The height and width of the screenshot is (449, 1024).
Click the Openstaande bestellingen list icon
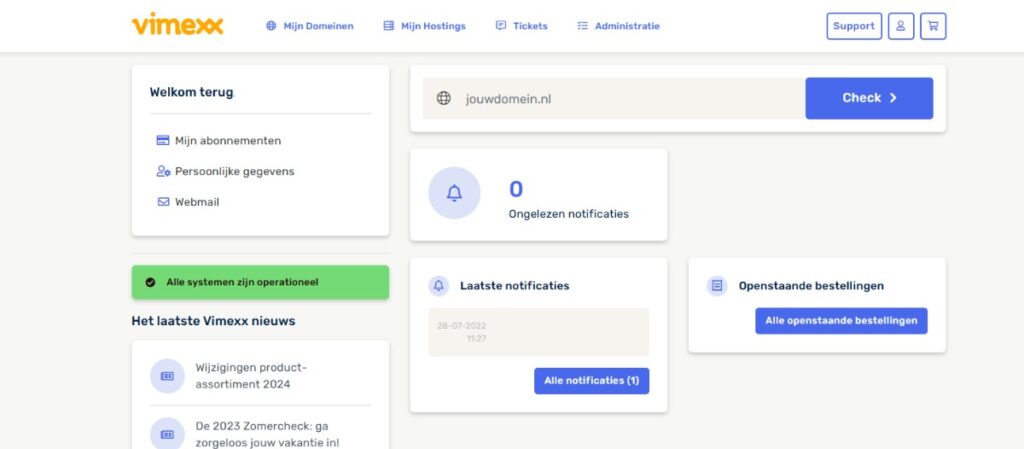click(716, 286)
